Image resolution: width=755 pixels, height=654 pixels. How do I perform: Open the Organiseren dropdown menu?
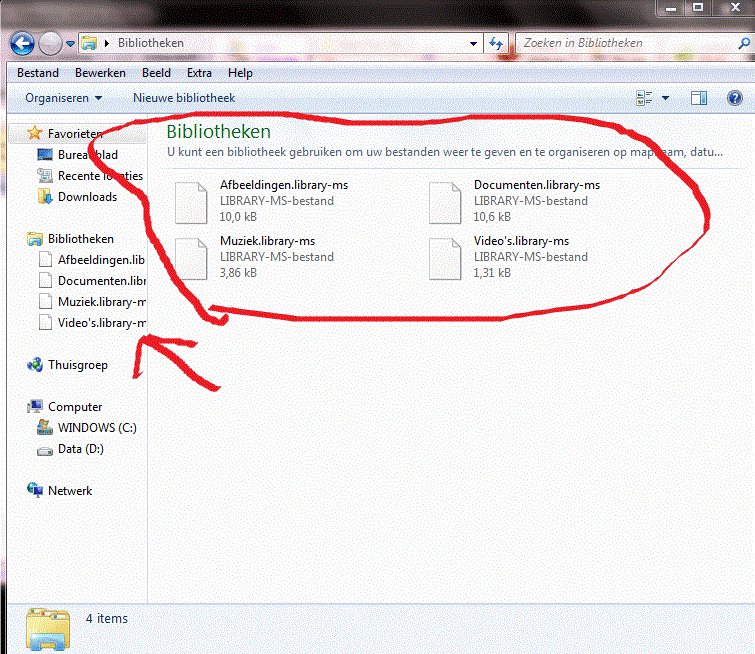coord(64,98)
